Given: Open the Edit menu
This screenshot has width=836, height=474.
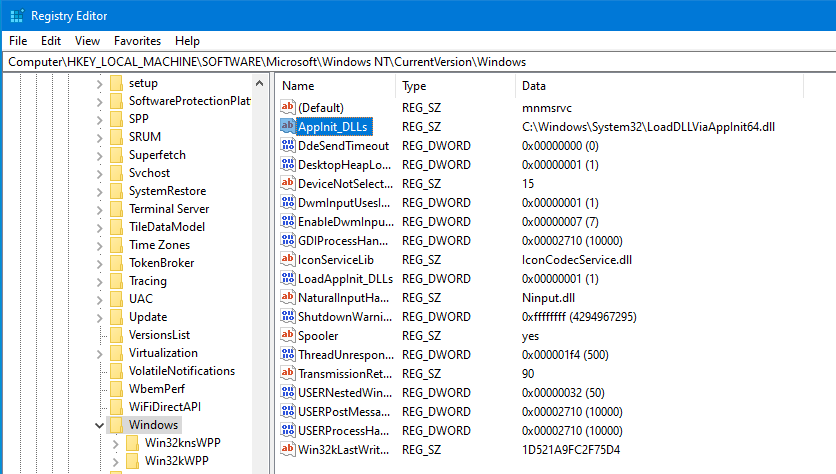Looking at the screenshot, I should click(x=51, y=41).
